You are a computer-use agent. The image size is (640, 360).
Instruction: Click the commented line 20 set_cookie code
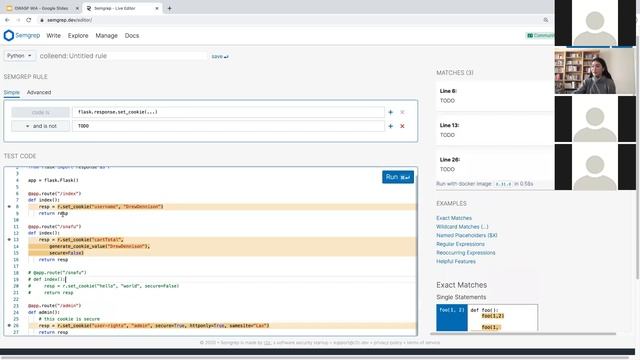click(x=103, y=286)
